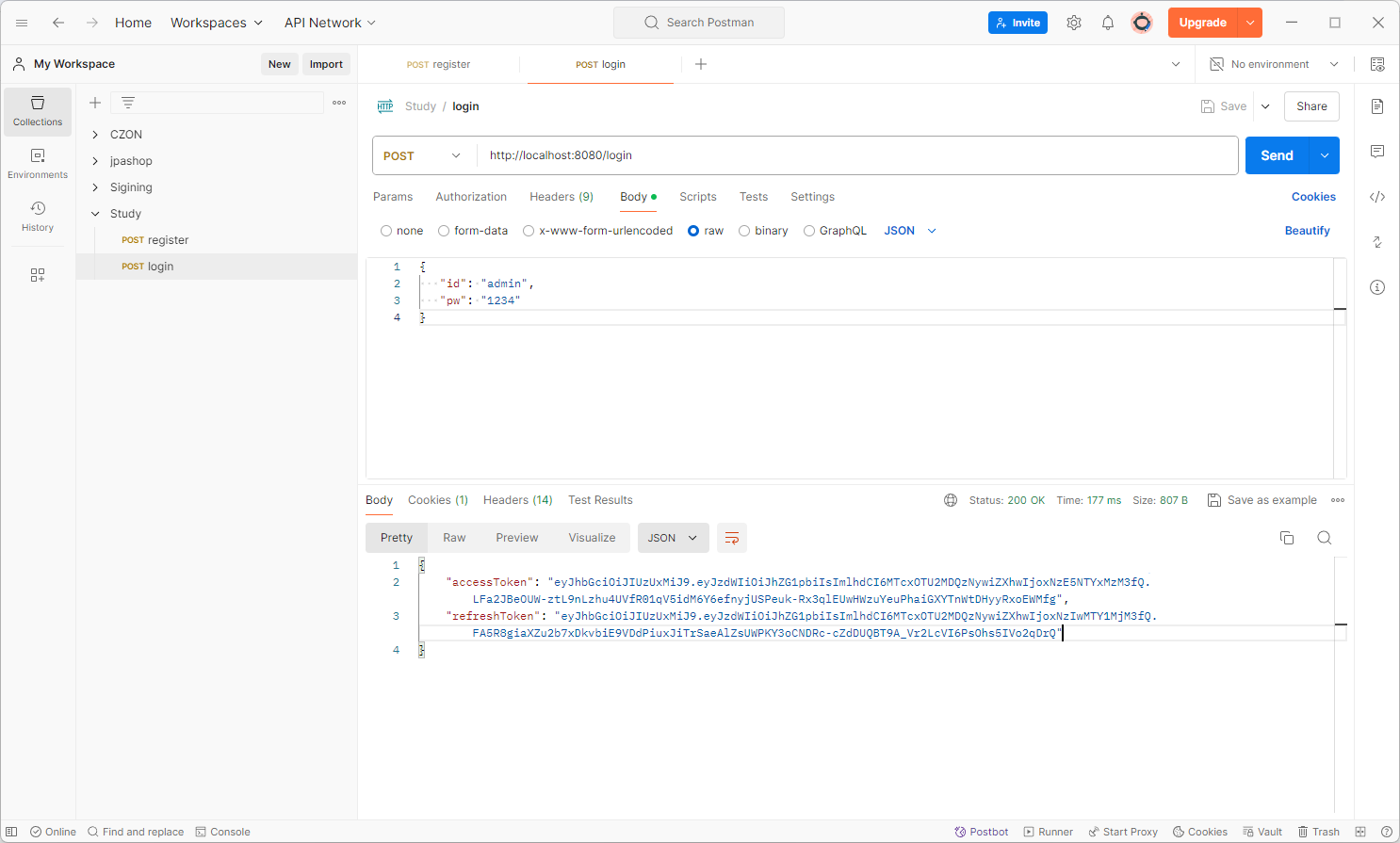Open the network globe icon
The width and height of the screenshot is (1400, 843).
951,500
